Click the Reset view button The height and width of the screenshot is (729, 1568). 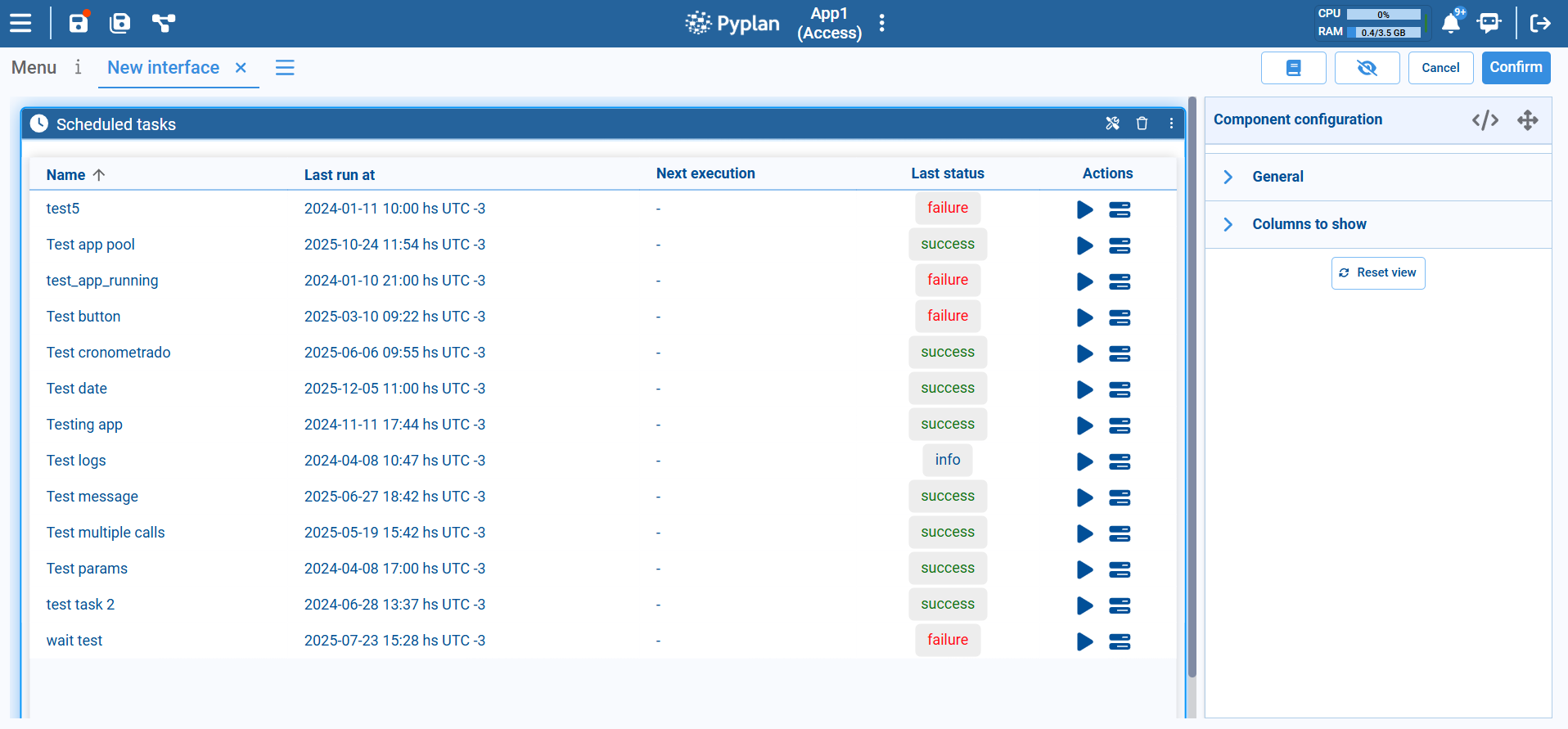point(1378,273)
